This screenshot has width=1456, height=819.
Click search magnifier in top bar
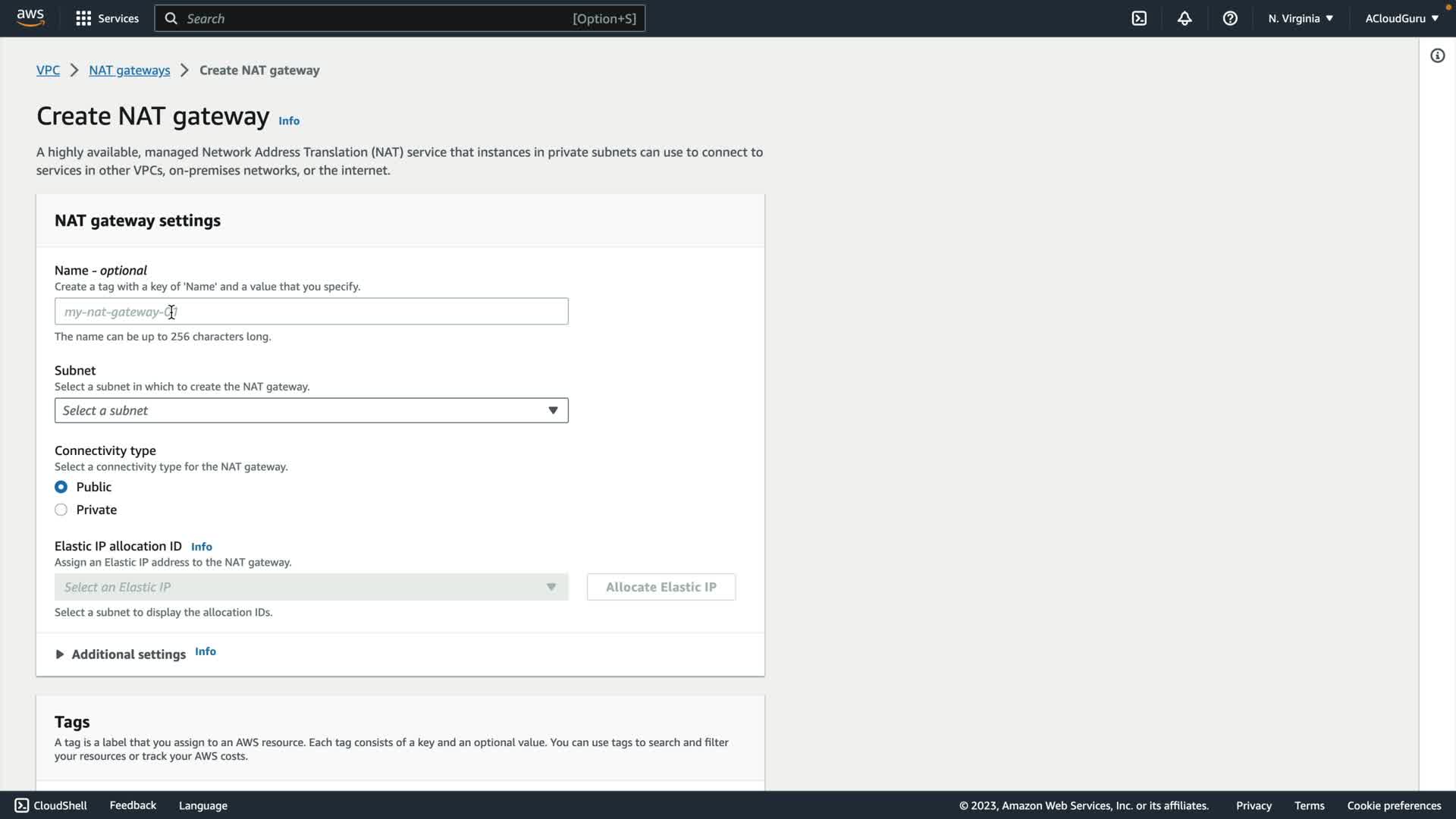click(x=171, y=18)
